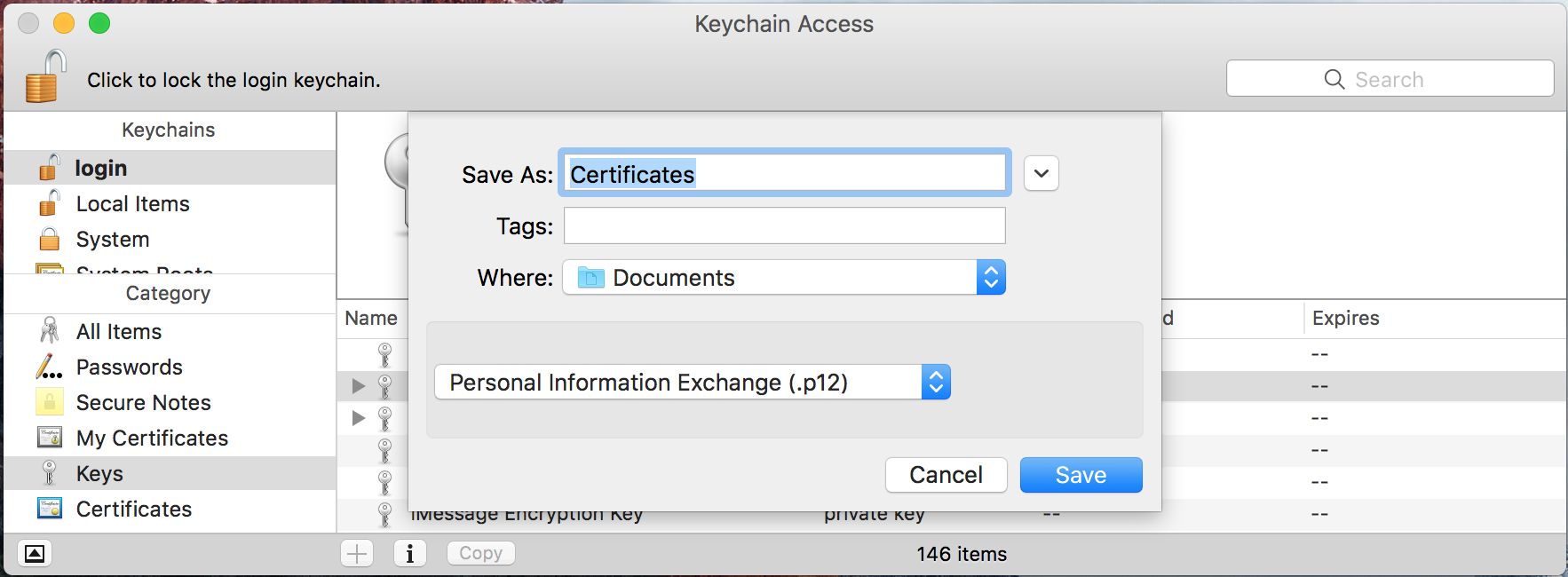
Task: Click the Search field
Action: (x=1390, y=79)
